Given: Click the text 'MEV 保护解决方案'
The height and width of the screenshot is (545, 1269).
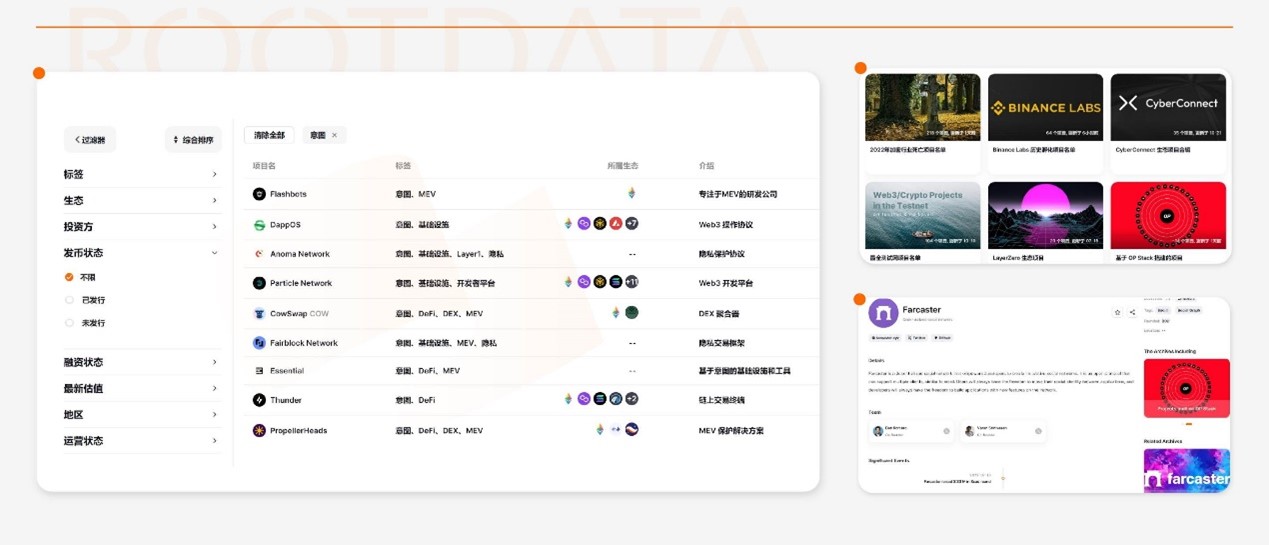Looking at the screenshot, I should pyautogui.click(x=731, y=430).
